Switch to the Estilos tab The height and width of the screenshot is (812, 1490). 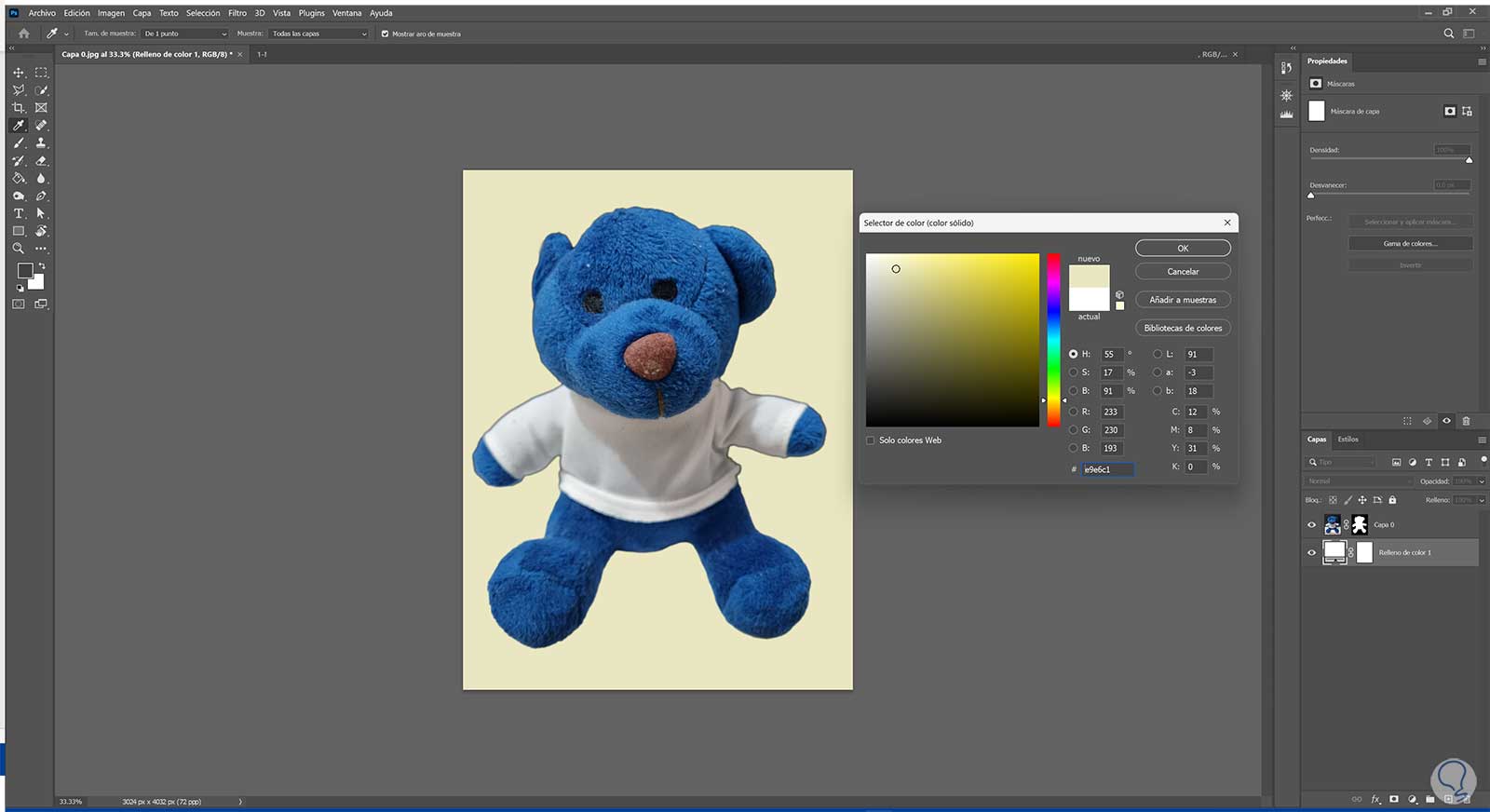coord(1348,440)
